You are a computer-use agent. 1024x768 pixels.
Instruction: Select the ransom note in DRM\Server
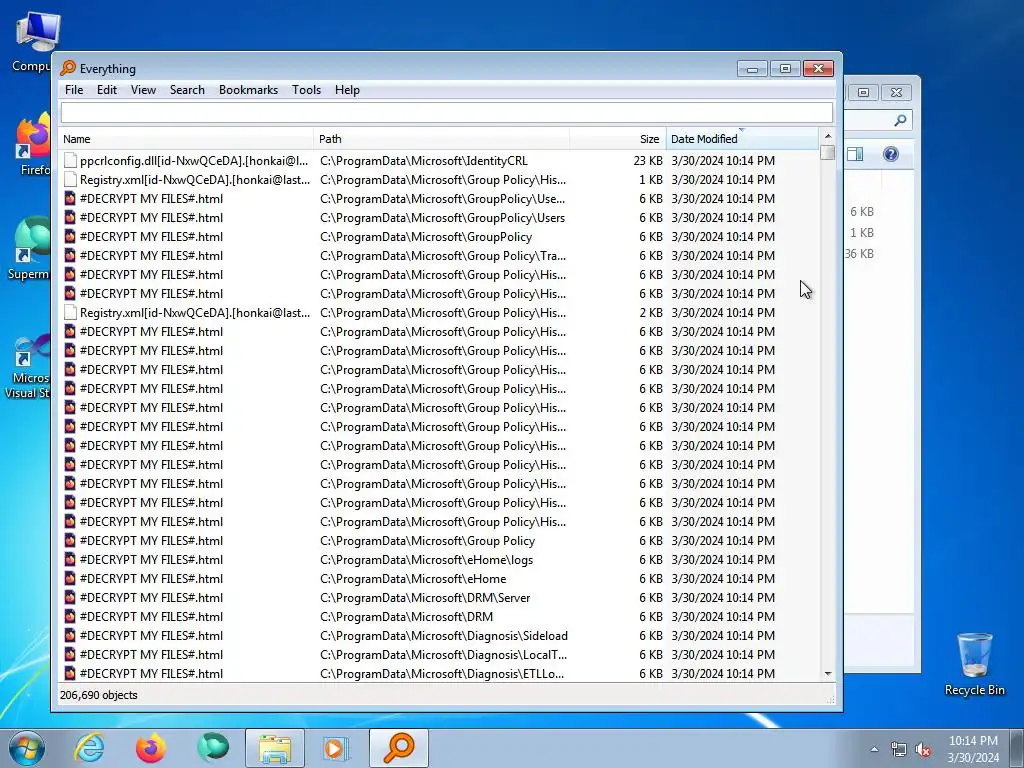click(438, 598)
